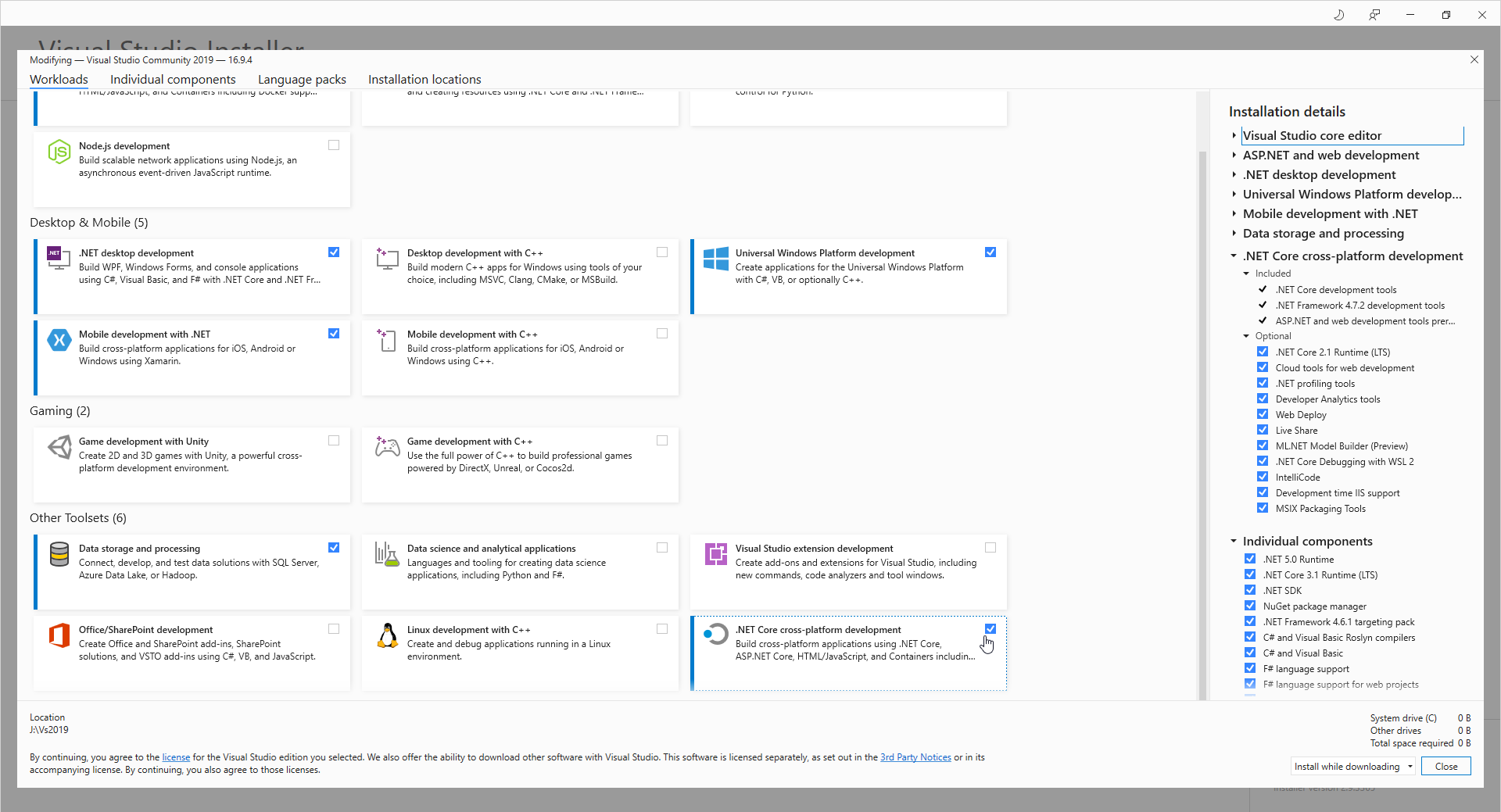
Task: Uncheck the .NET desktop development workload
Action: point(334,252)
